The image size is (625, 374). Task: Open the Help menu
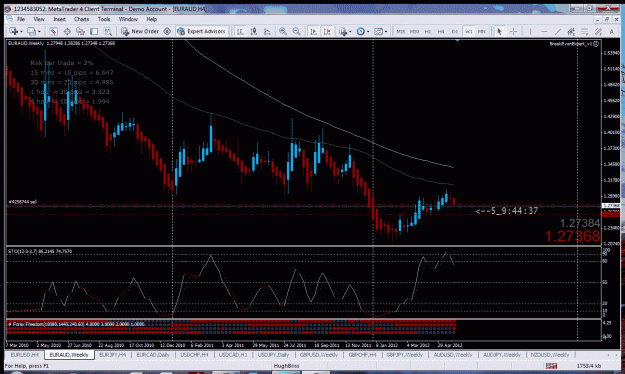(151, 19)
